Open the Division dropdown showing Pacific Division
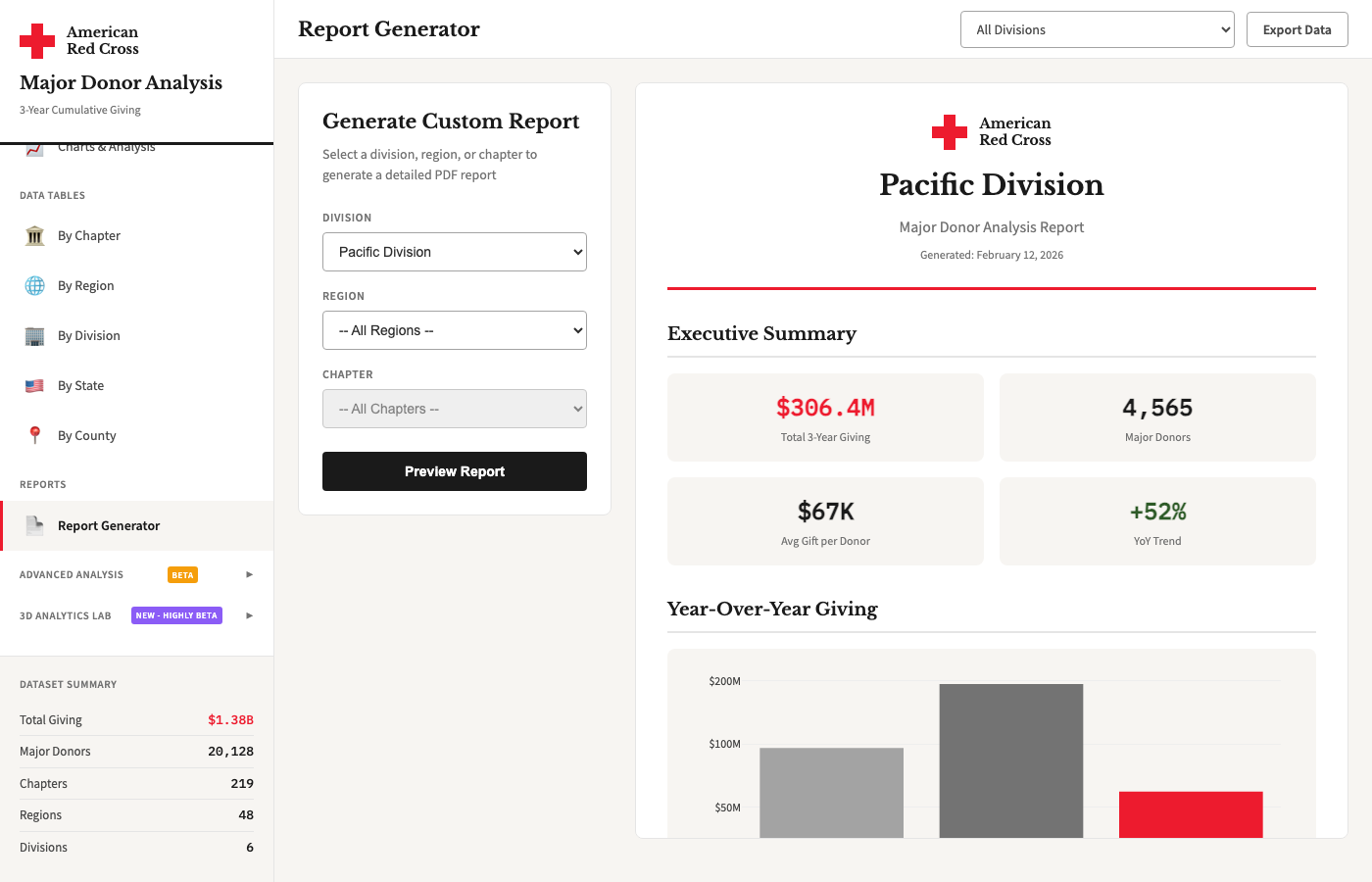1372x882 pixels. coord(455,252)
